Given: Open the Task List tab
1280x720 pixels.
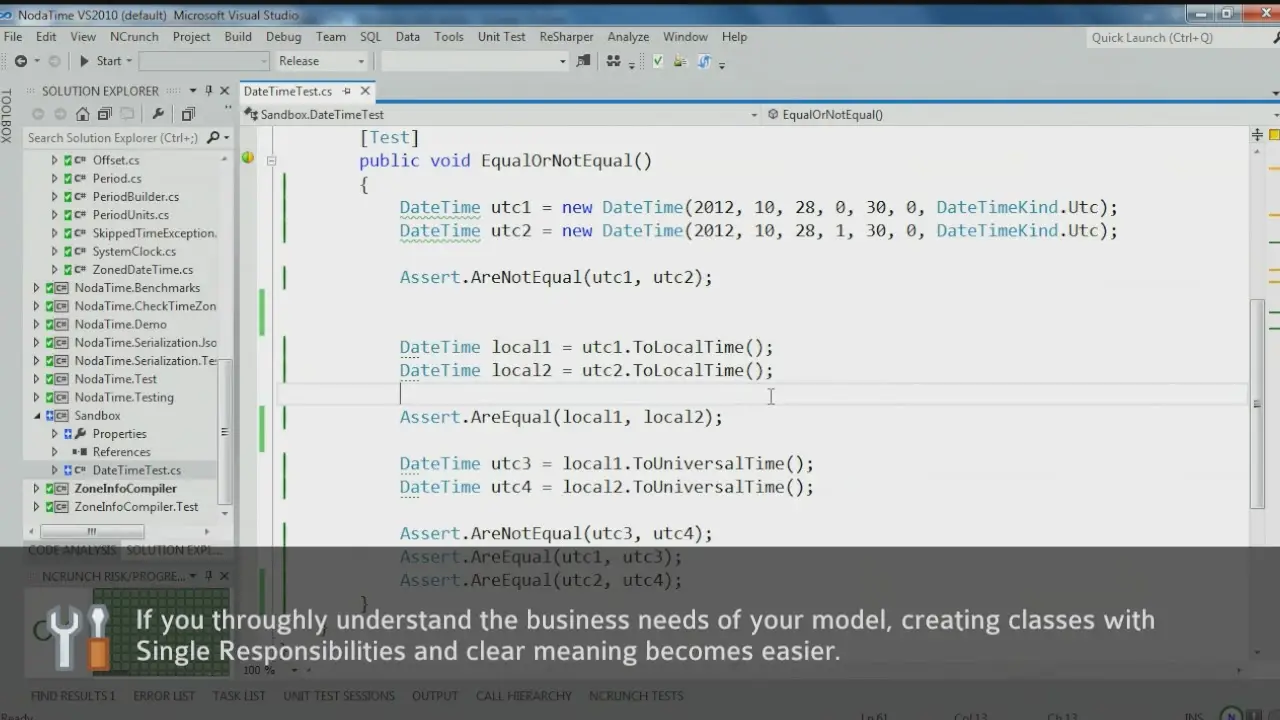Looking at the screenshot, I should click(239, 696).
